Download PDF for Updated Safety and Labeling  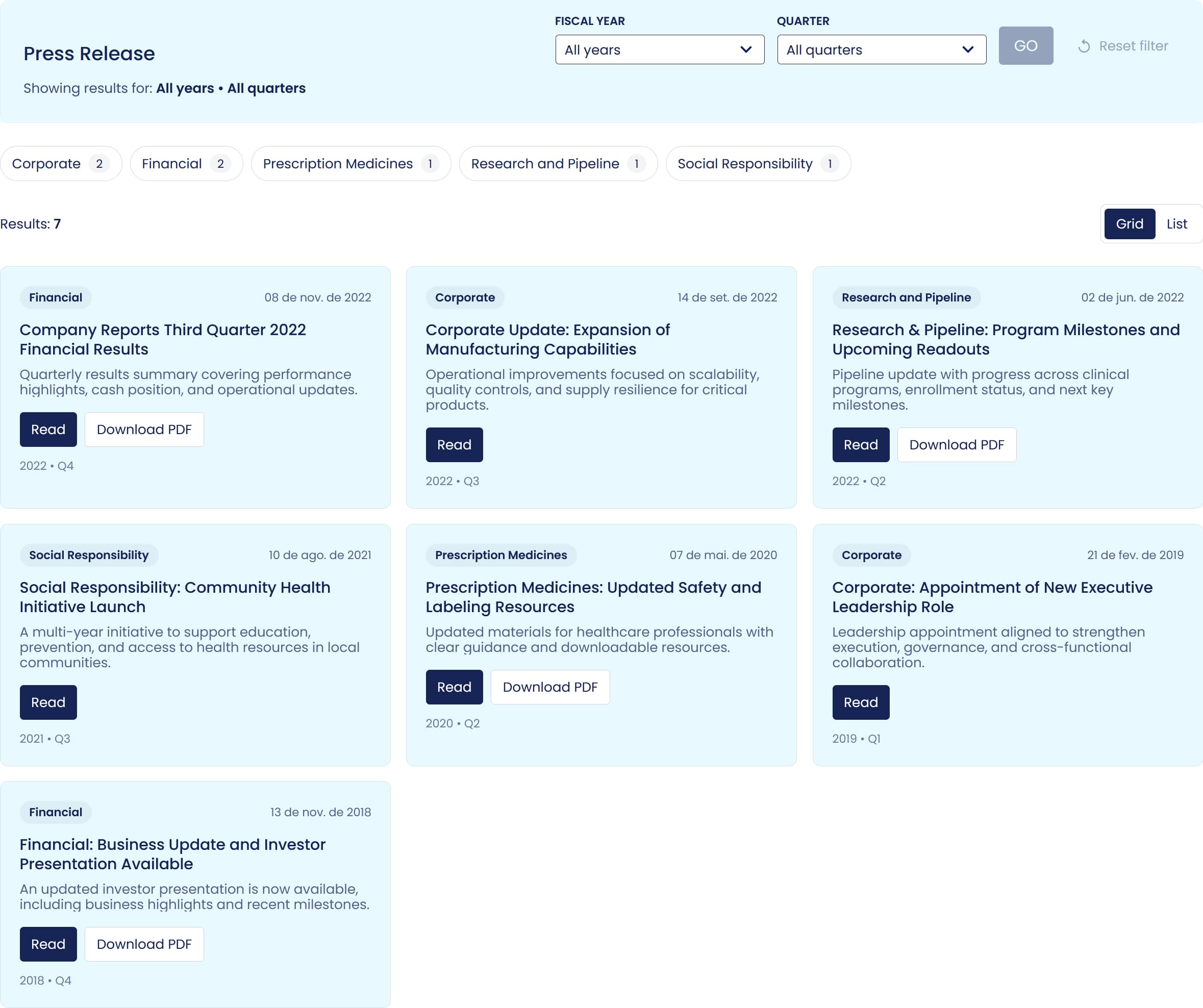point(549,687)
